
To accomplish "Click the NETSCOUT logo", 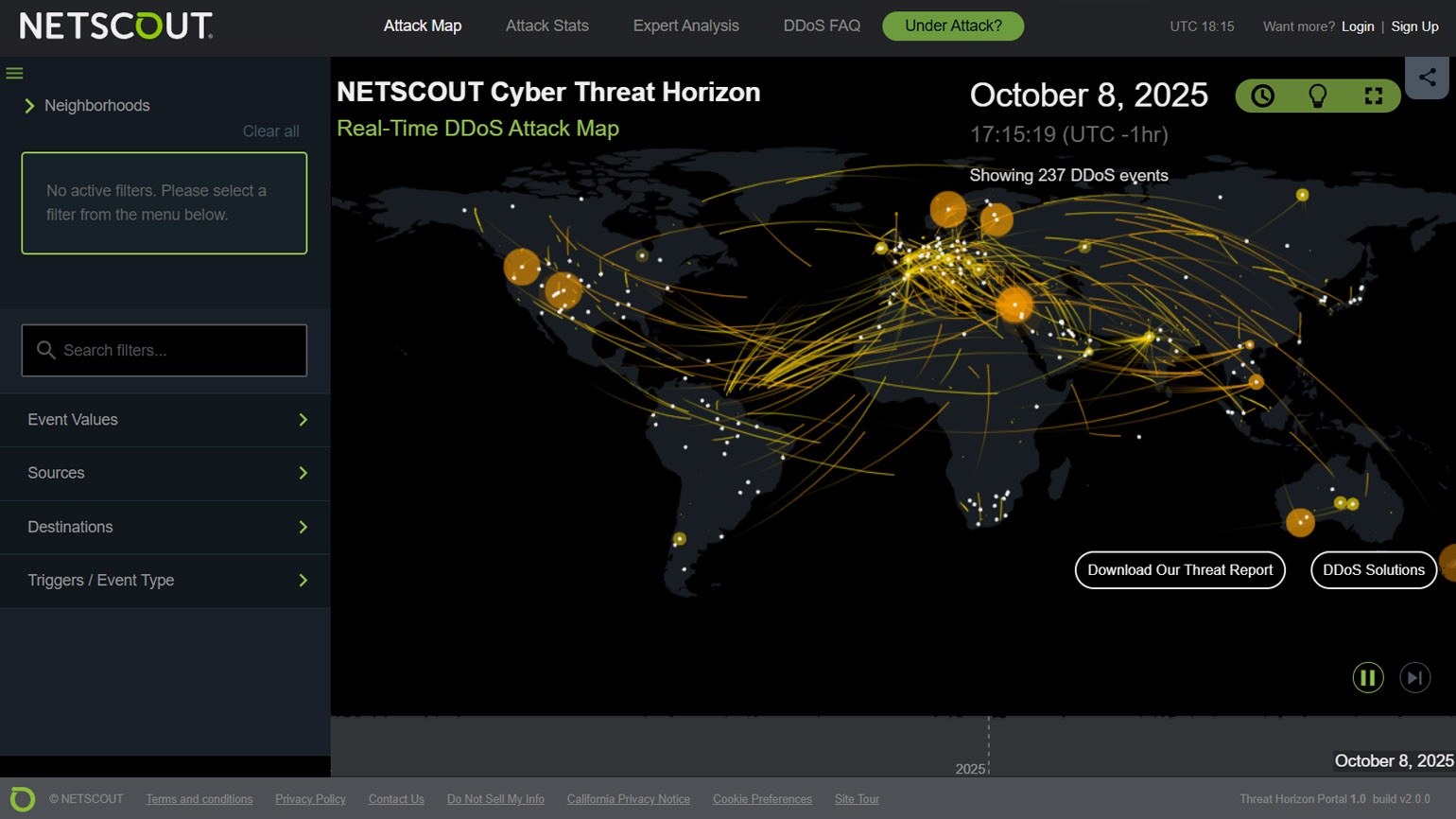I will (x=116, y=26).
